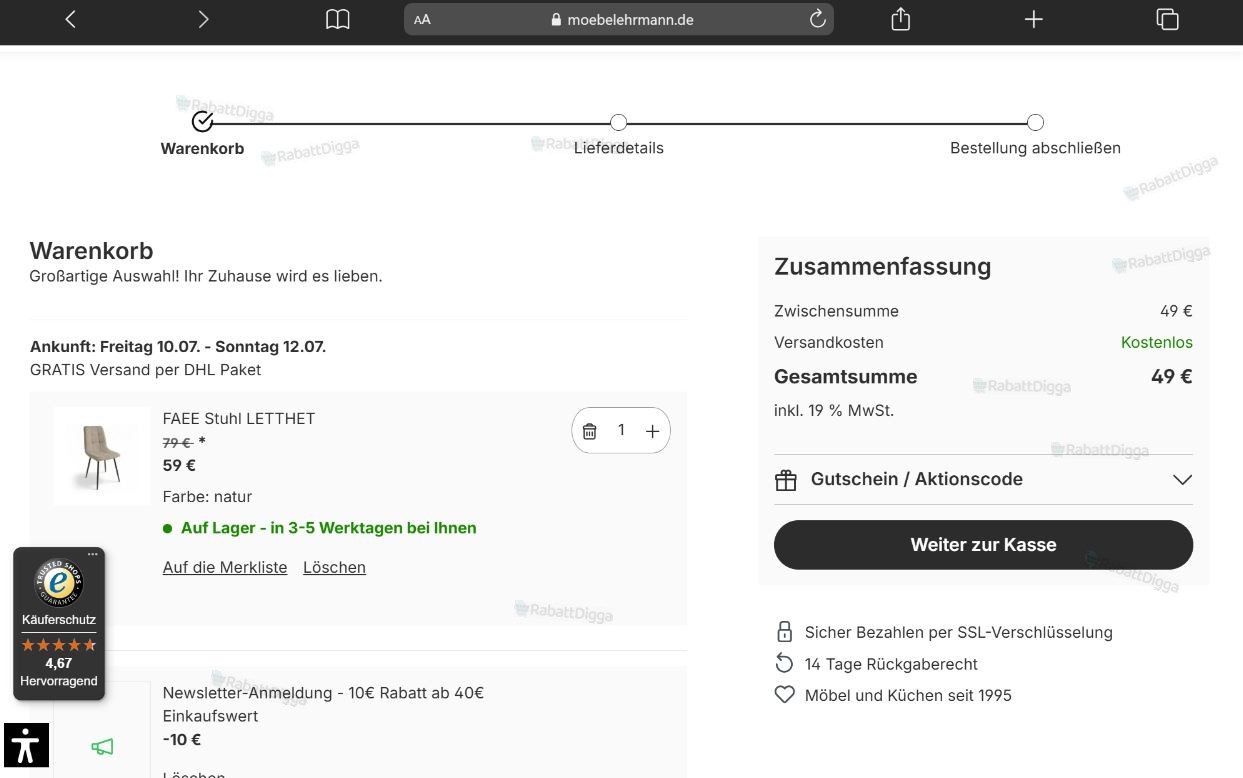The width and height of the screenshot is (1243, 778).
Task: Click the Gesamtsumme 49 € amount
Action: point(1171,377)
